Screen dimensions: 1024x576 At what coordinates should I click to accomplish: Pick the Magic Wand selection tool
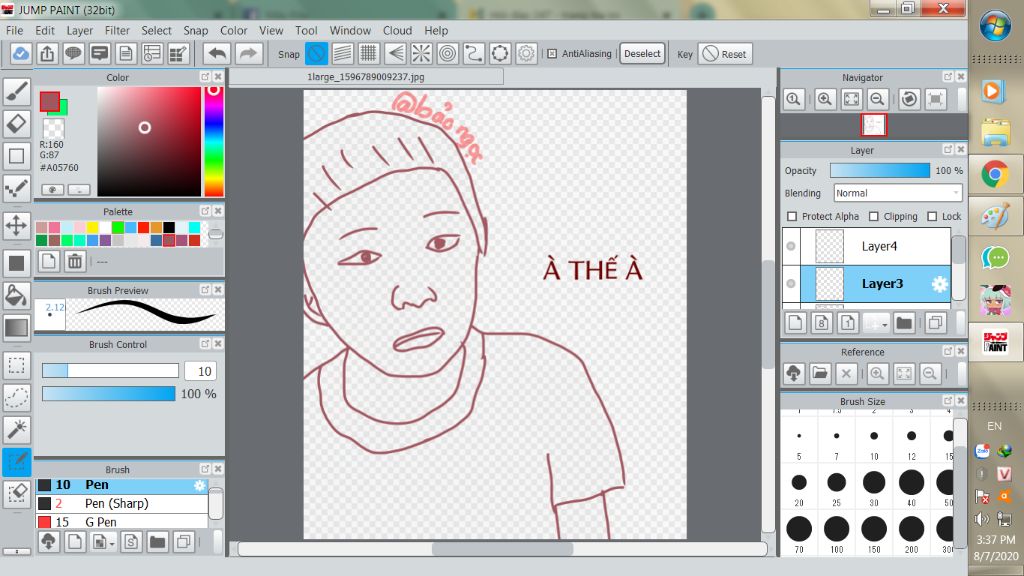[17, 429]
